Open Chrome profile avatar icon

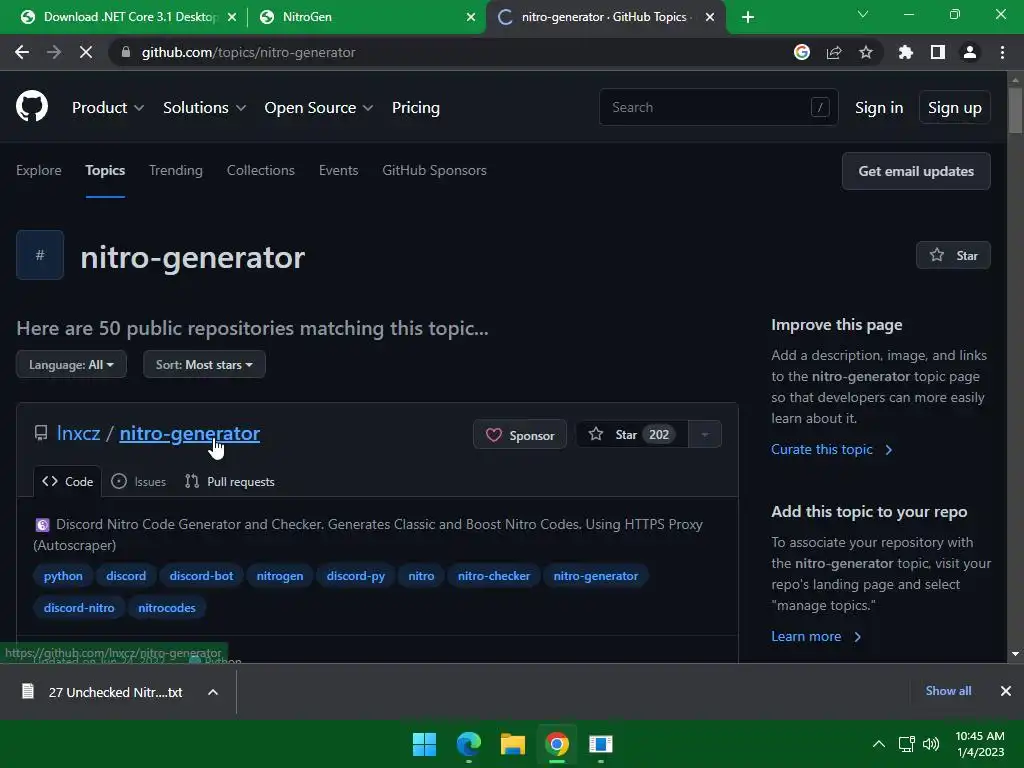(x=970, y=52)
